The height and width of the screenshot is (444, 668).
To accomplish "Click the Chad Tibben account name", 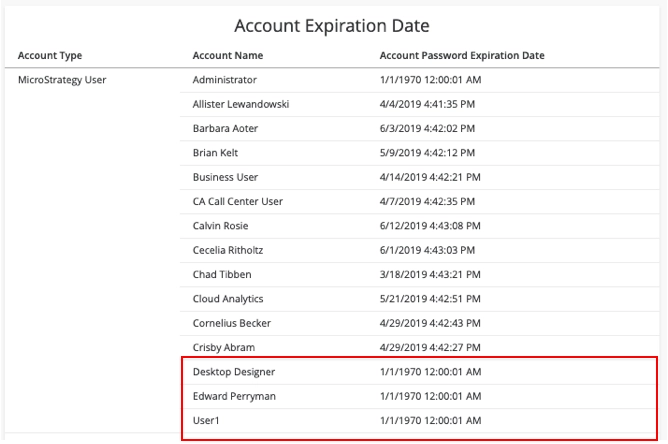I will pyautogui.click(x=222, y=274).
